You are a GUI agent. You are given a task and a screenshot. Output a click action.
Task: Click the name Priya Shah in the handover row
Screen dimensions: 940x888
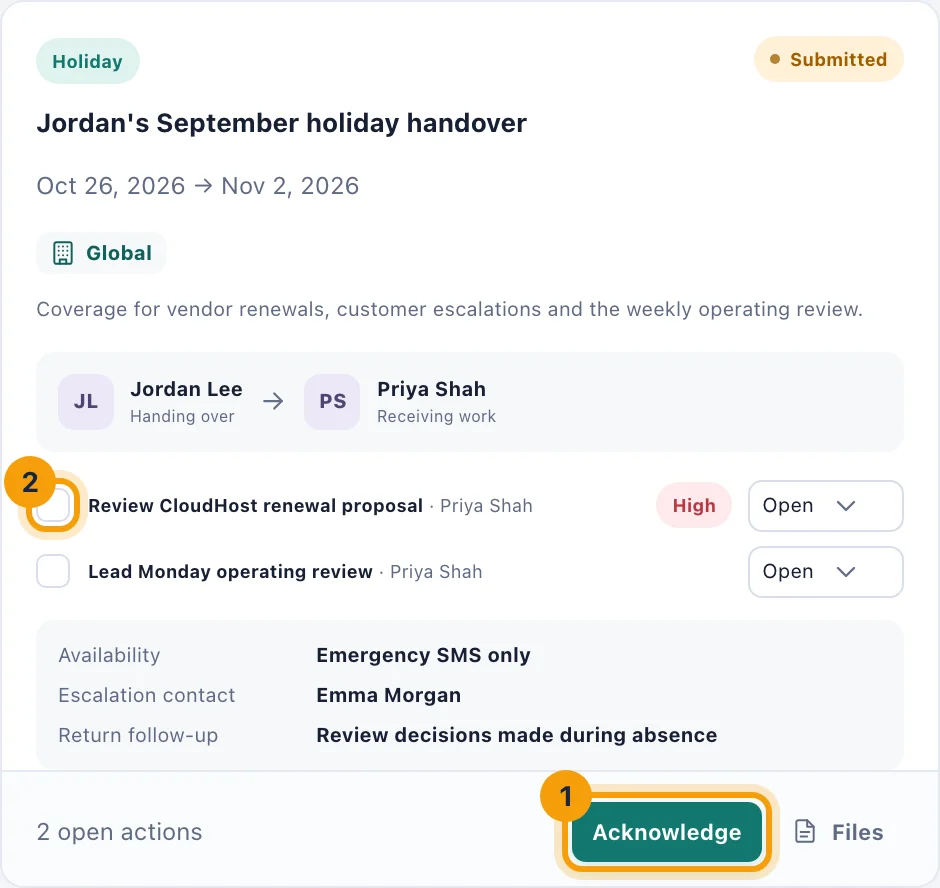[432, 389]
